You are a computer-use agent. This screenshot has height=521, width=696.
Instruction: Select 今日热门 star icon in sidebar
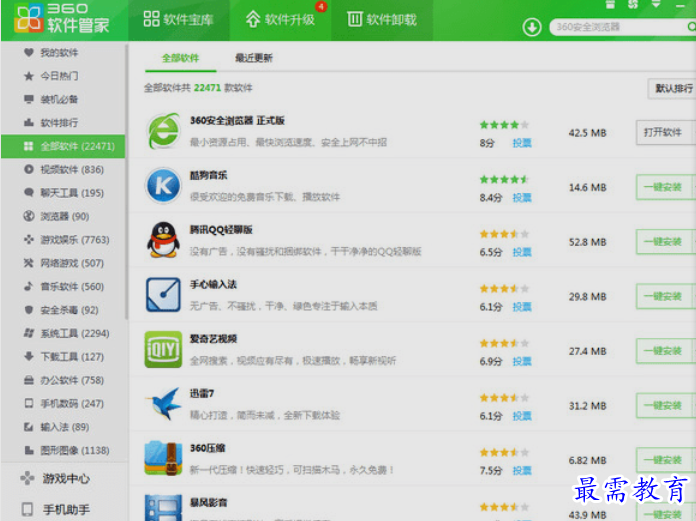click(x=29, y=76)
